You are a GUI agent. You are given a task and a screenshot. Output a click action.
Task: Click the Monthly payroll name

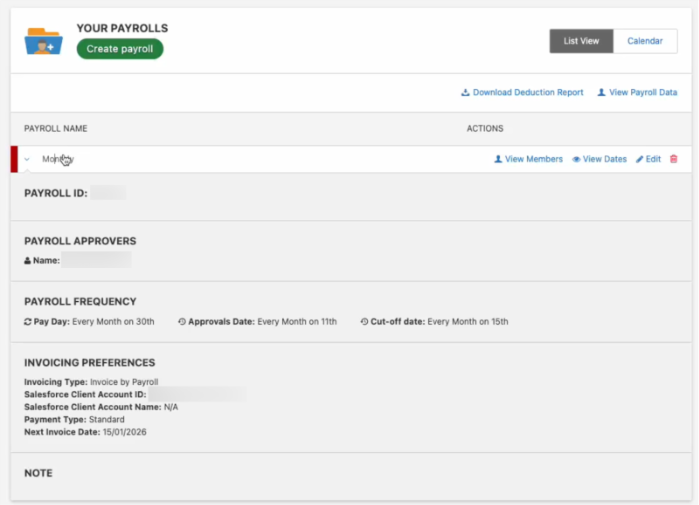(x=58, y=159)
